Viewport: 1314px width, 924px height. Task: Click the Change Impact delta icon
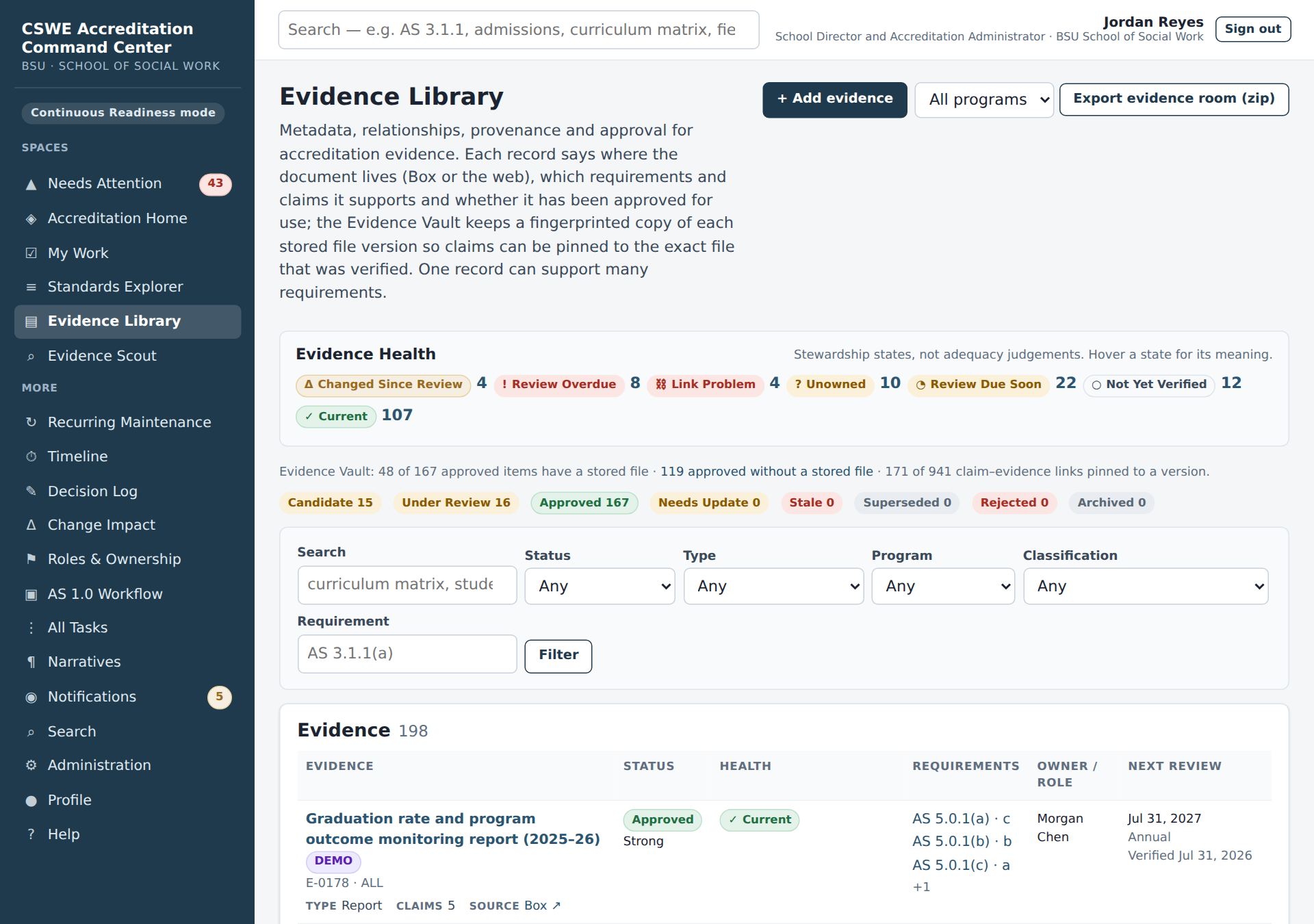click(31, 525)
